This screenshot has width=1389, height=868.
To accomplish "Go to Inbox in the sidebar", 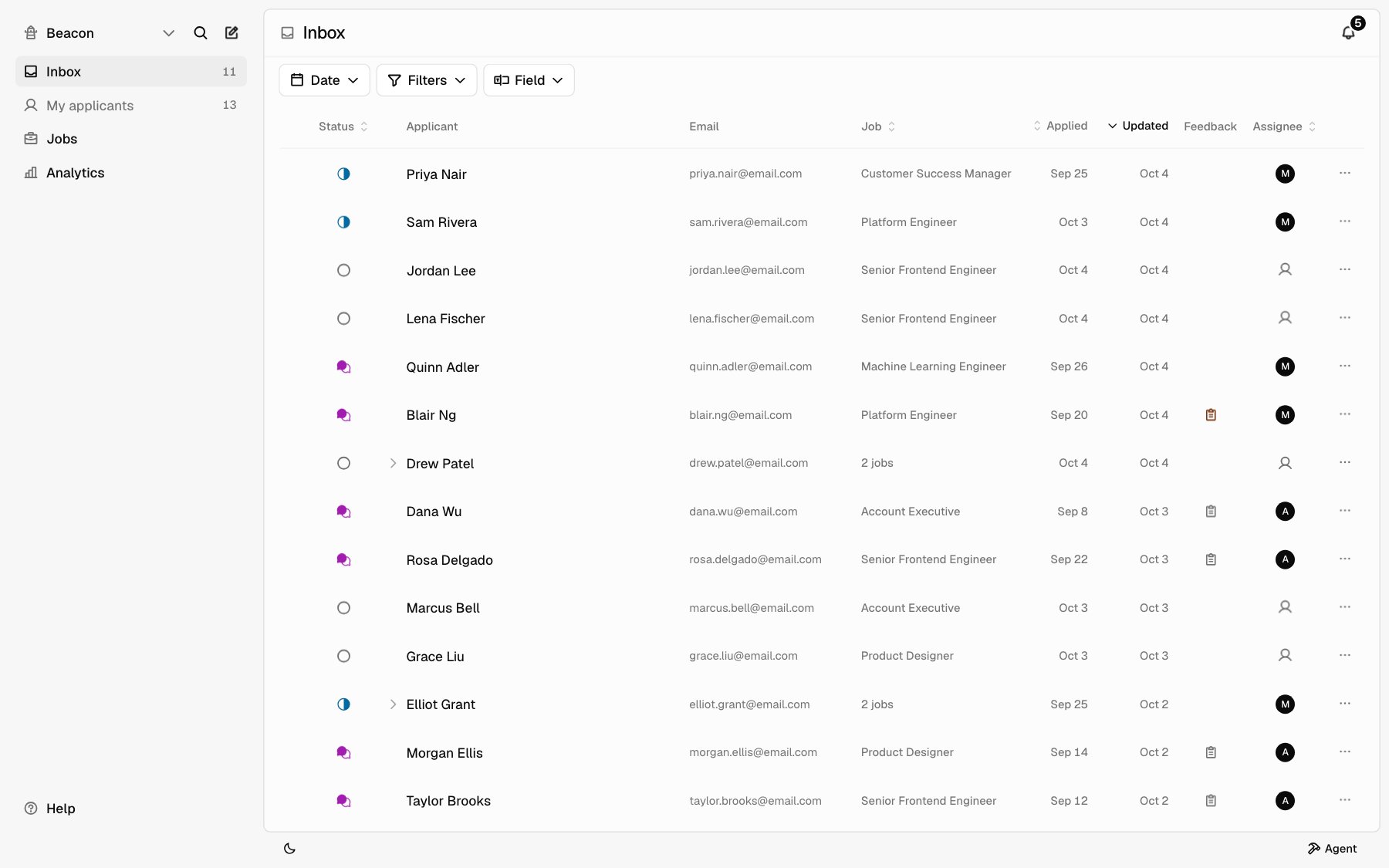I will point(131,71).
